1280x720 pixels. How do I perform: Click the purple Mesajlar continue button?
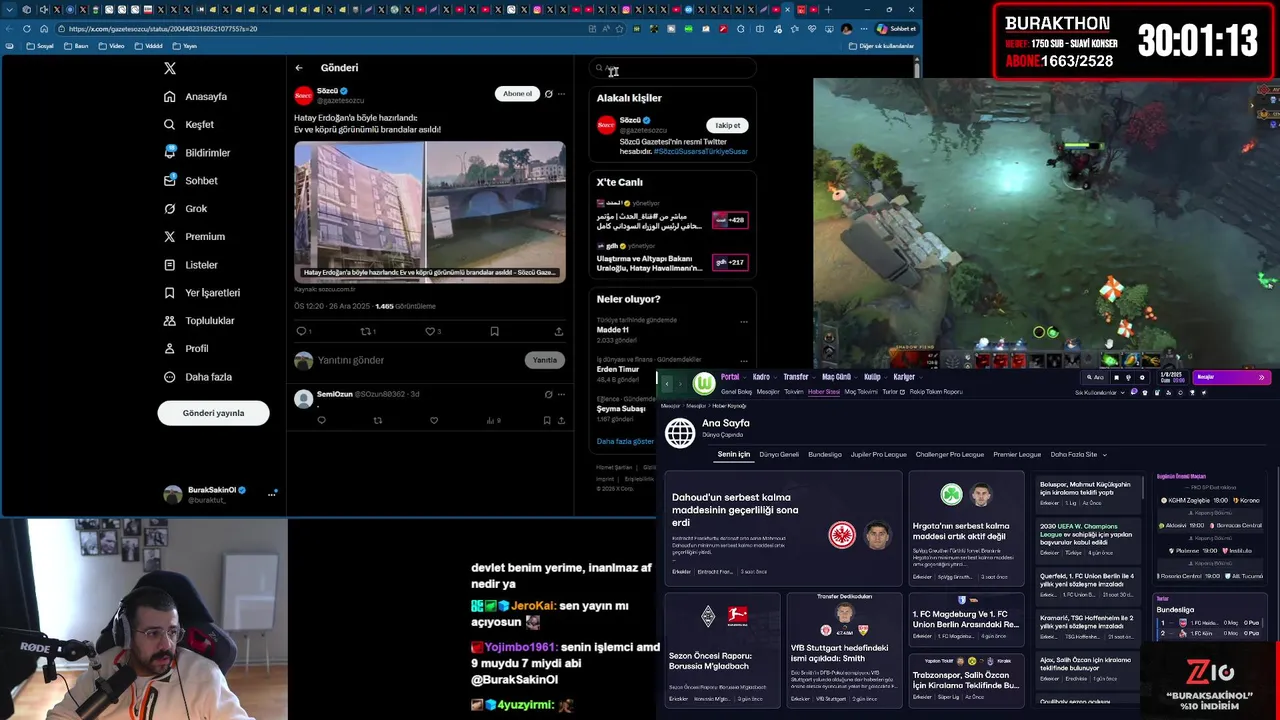coord(1231,377)
